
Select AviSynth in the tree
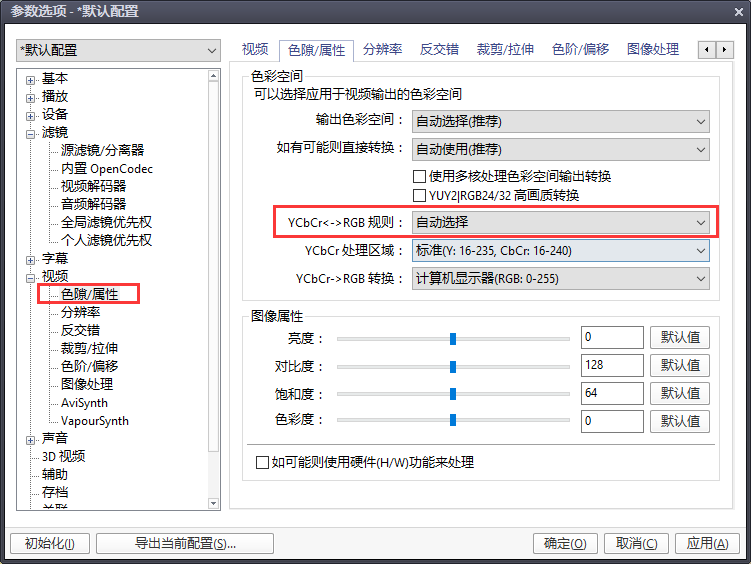[x=84, y=403]
